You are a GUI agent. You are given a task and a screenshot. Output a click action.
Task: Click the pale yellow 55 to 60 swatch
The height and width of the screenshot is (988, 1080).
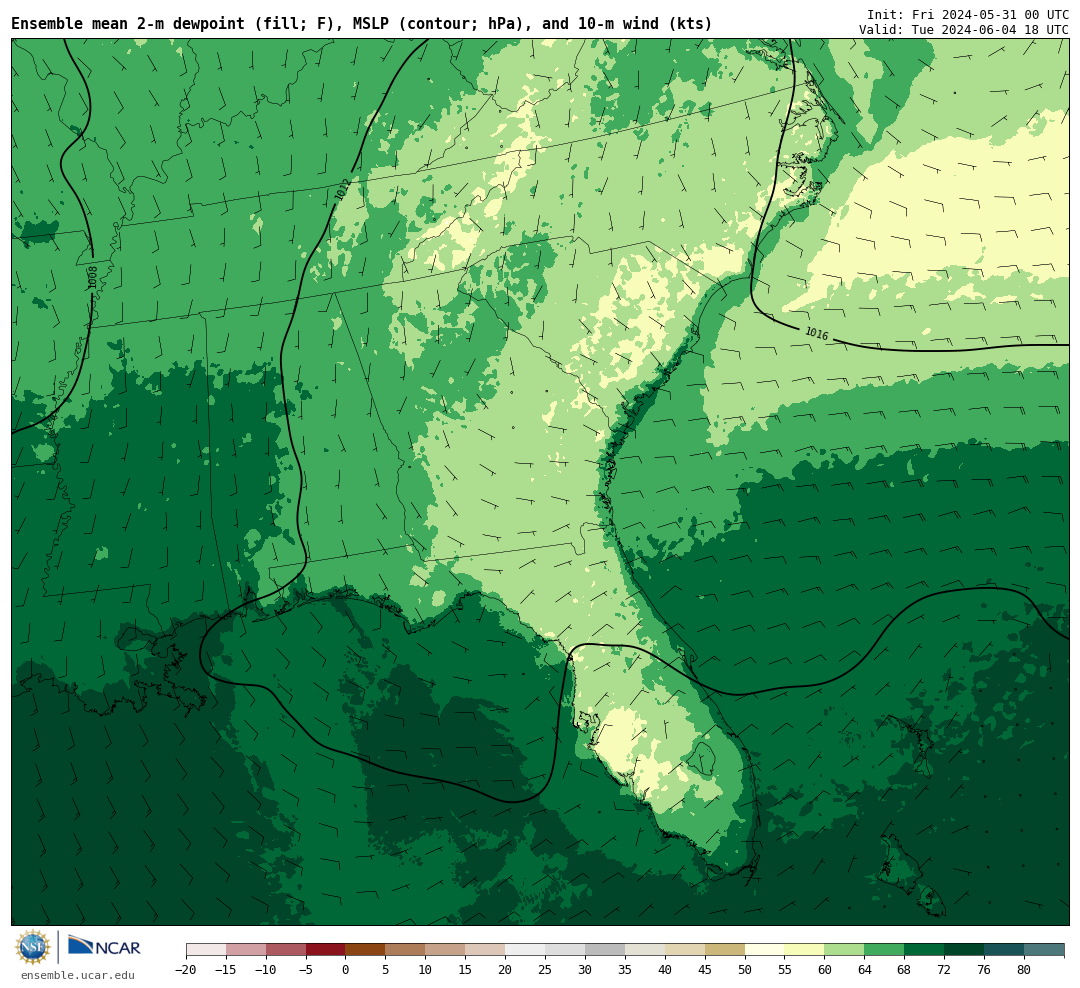804,949
